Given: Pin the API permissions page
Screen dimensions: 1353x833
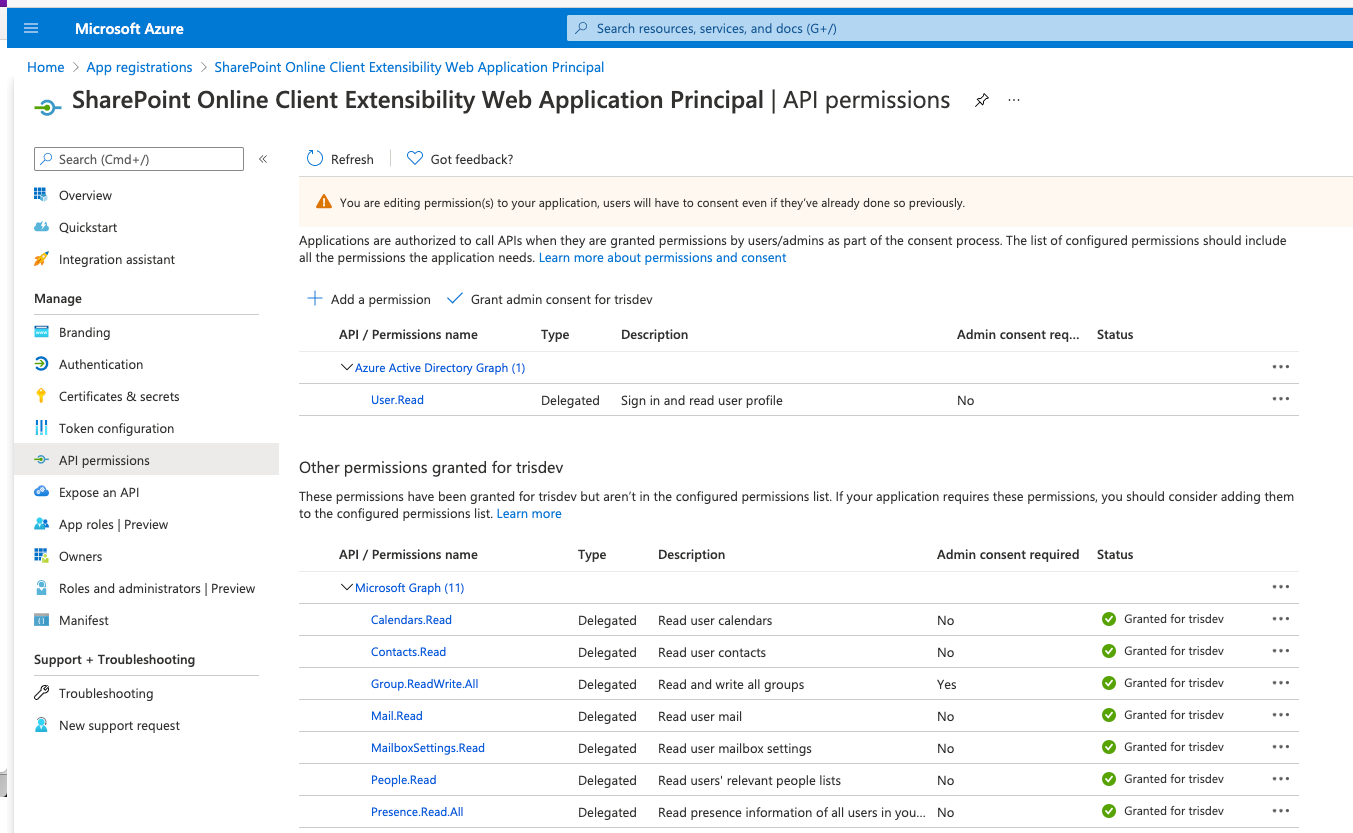Looking at the screenshot, I should tap(982, 100).
